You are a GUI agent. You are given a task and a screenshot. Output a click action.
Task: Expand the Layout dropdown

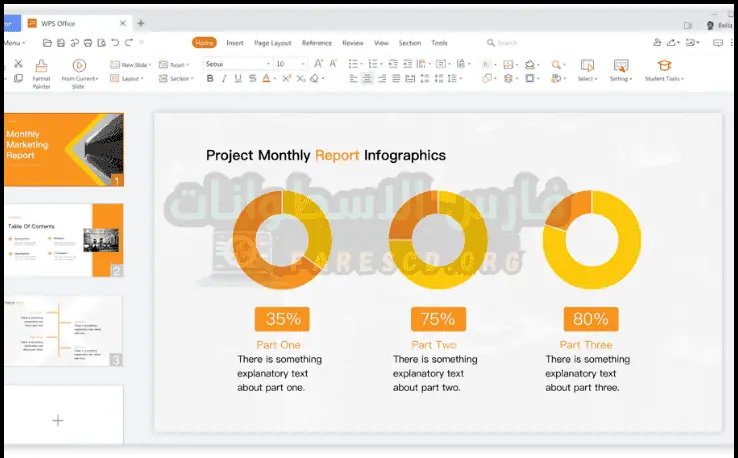click(131, 78)
